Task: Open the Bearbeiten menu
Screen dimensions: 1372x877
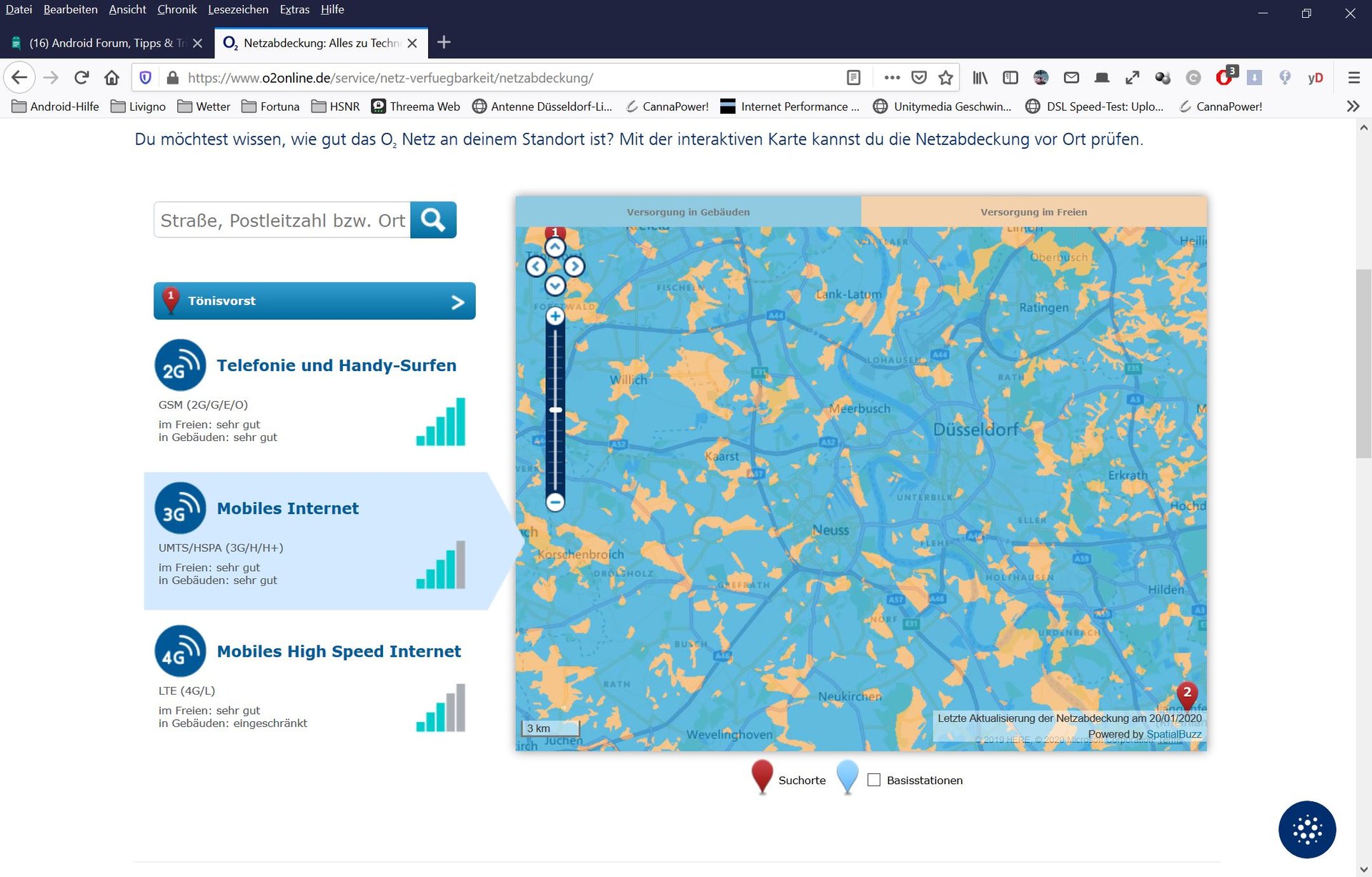Action: coord(70,9)
